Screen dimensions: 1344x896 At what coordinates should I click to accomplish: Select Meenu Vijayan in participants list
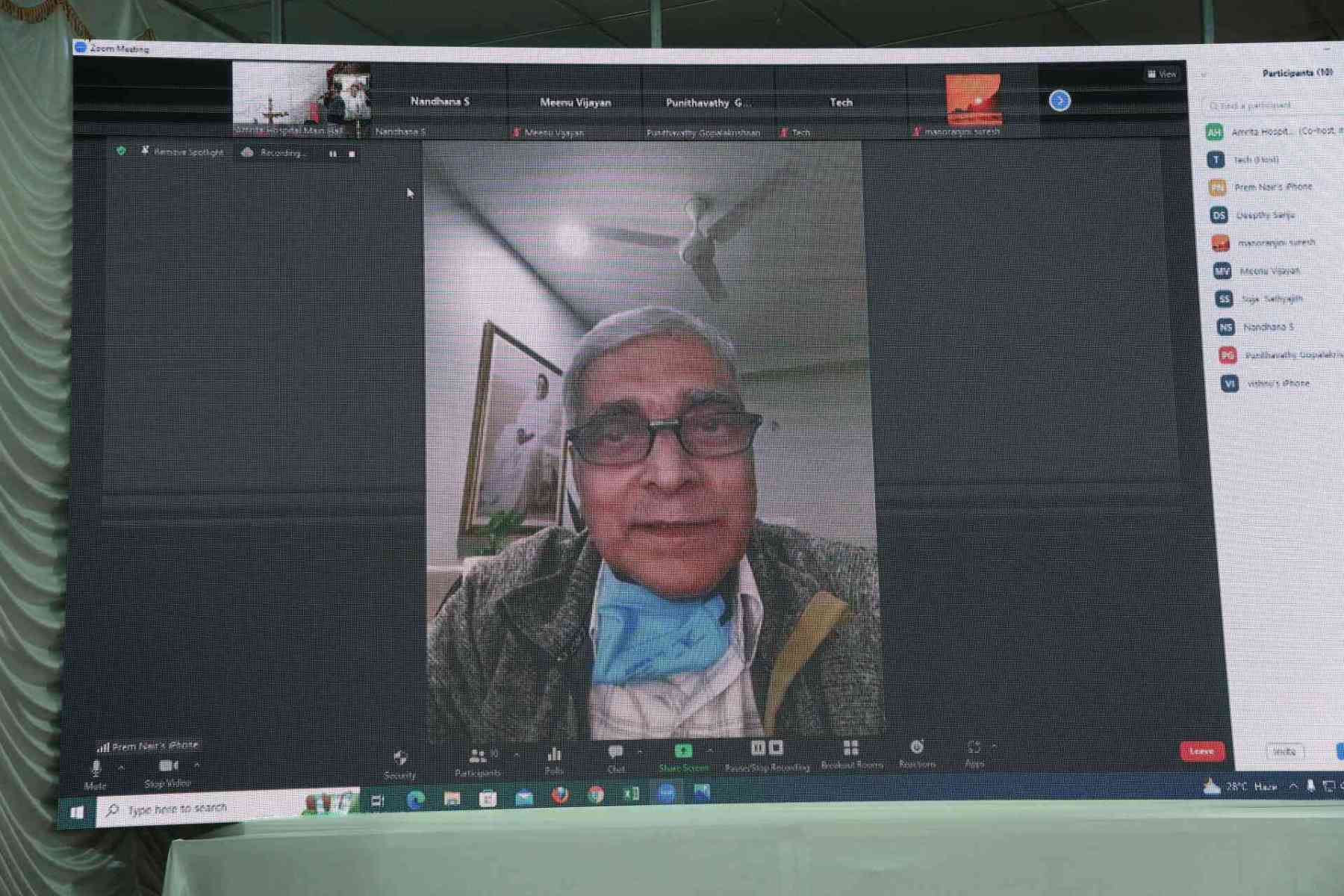pos(1278,271)
